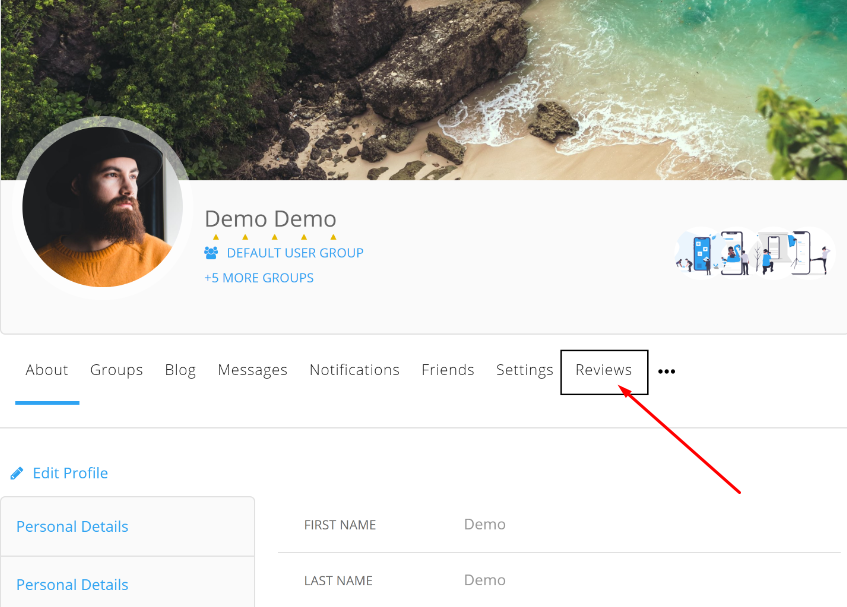Click the second phone illustration badge
The image size is (847, 607).
click(x=735, y=253)
